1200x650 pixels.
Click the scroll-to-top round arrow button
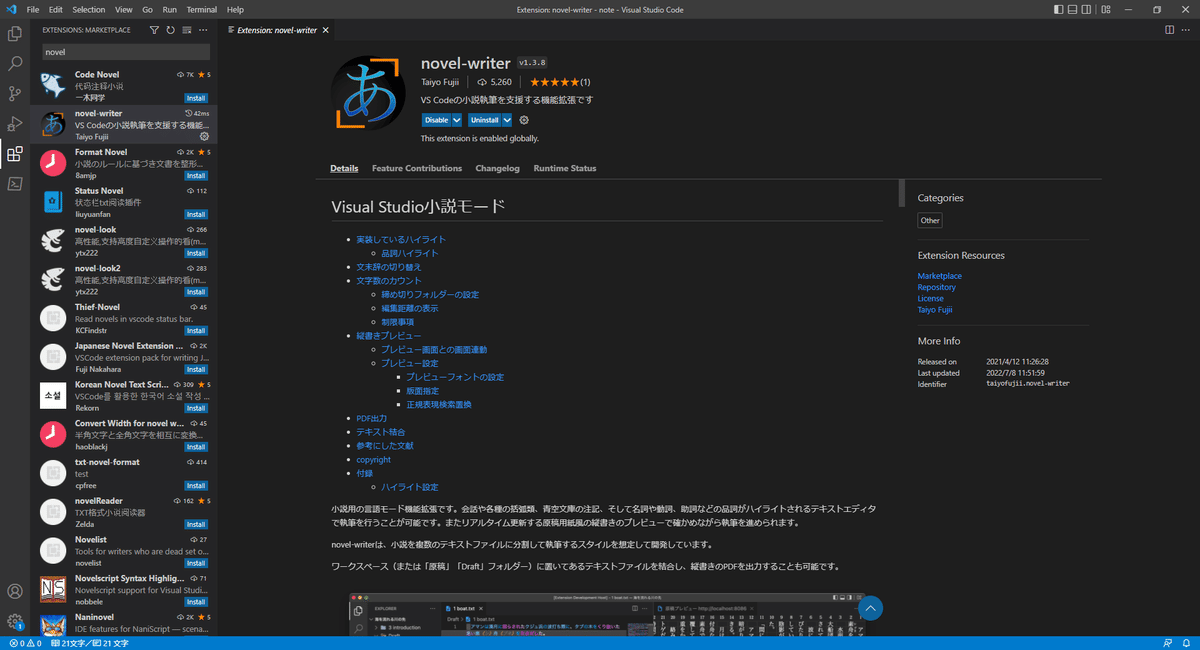click(870, 608)
